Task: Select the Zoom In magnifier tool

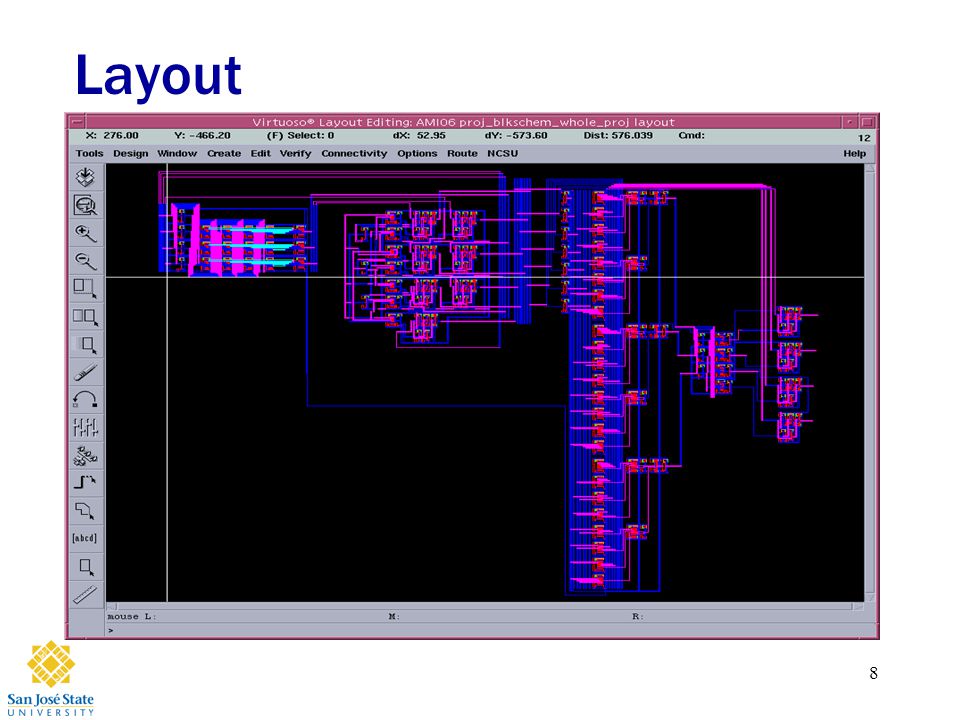Action: point(86,233)
